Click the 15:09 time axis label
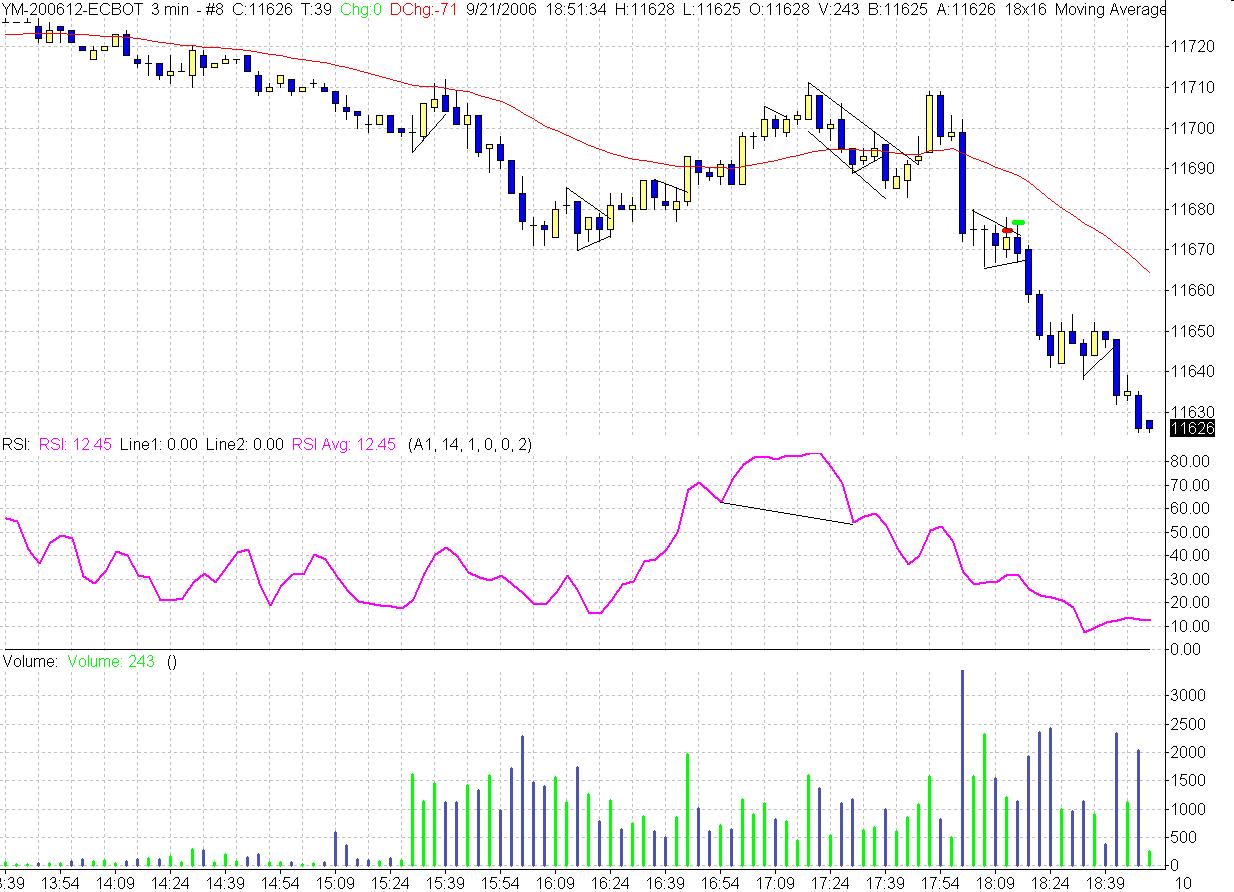1234x892 pixels. pos(335,883)
